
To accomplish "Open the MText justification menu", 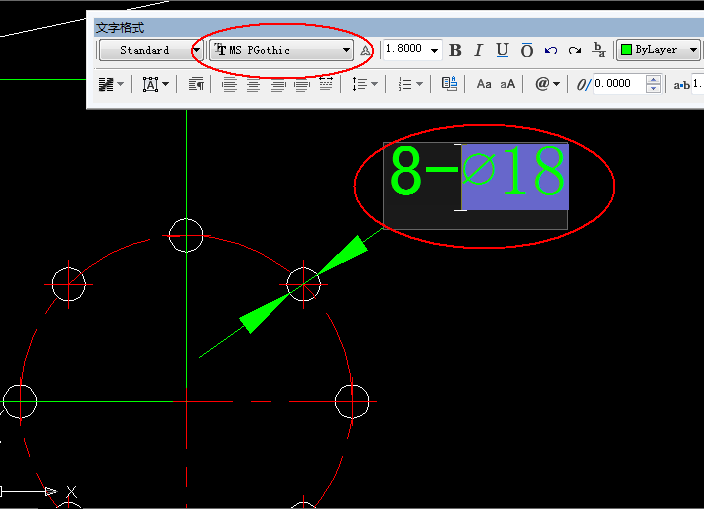I will pos(155,84).
